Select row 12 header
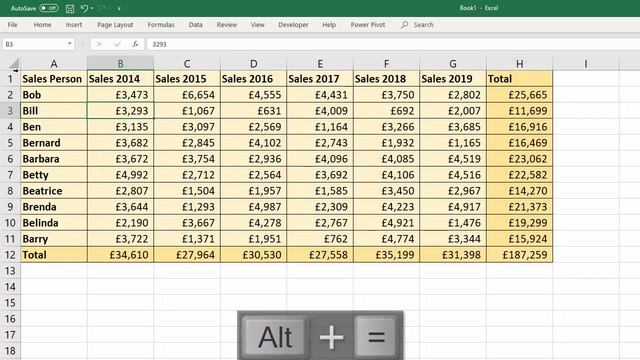Viewport: 640px width, 360px height. 10,255
